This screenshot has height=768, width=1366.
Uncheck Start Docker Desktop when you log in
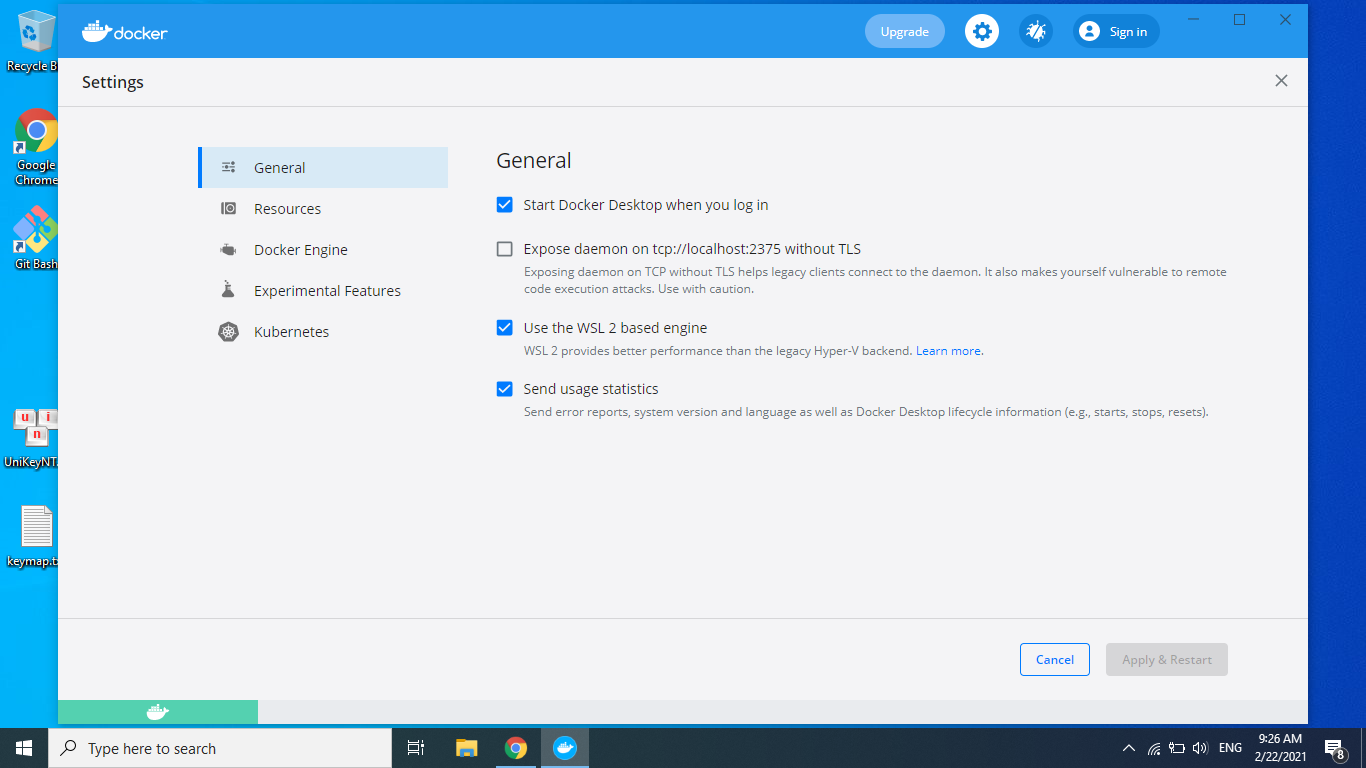(x=505, y=205)
